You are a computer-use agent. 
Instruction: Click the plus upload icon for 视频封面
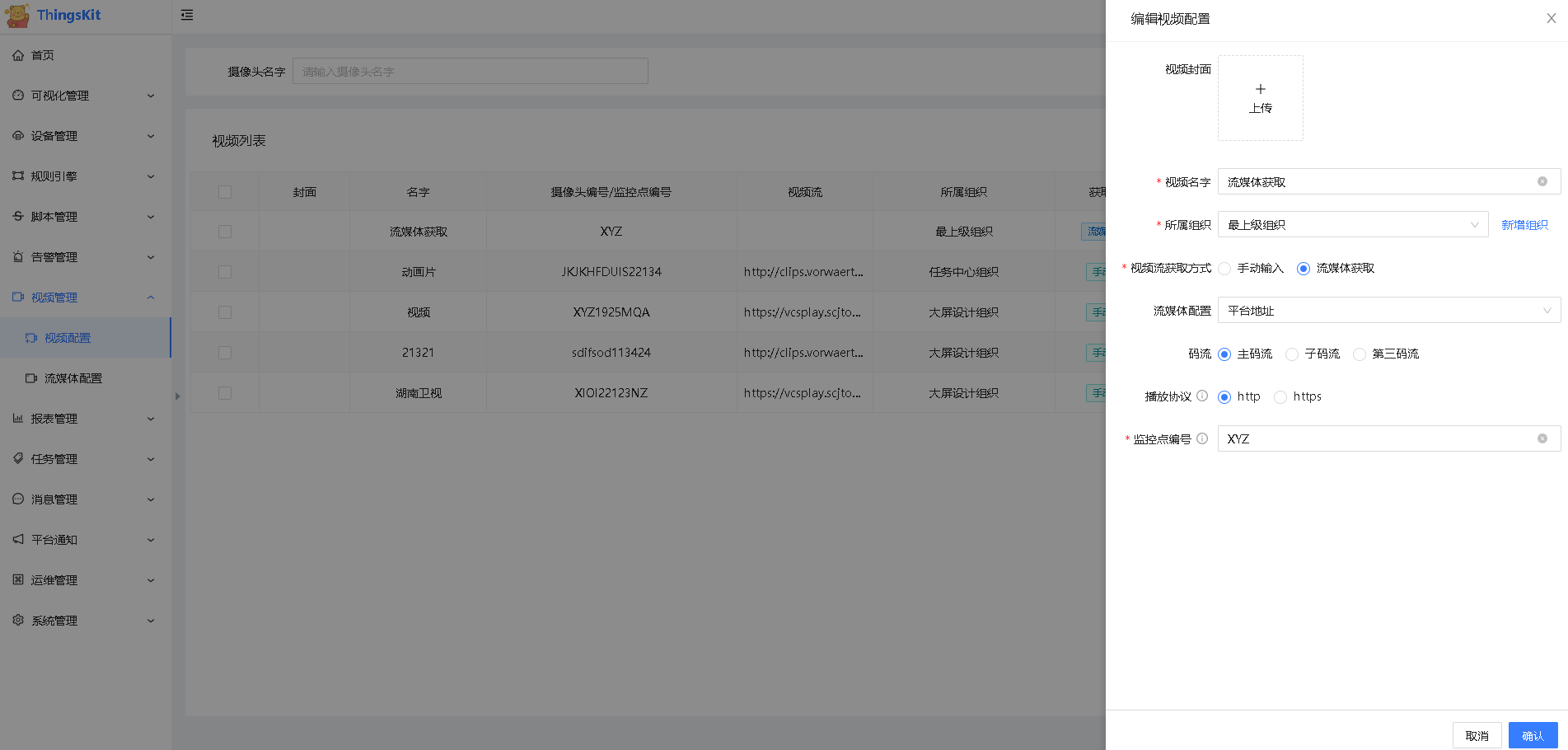coord(1261,89)
